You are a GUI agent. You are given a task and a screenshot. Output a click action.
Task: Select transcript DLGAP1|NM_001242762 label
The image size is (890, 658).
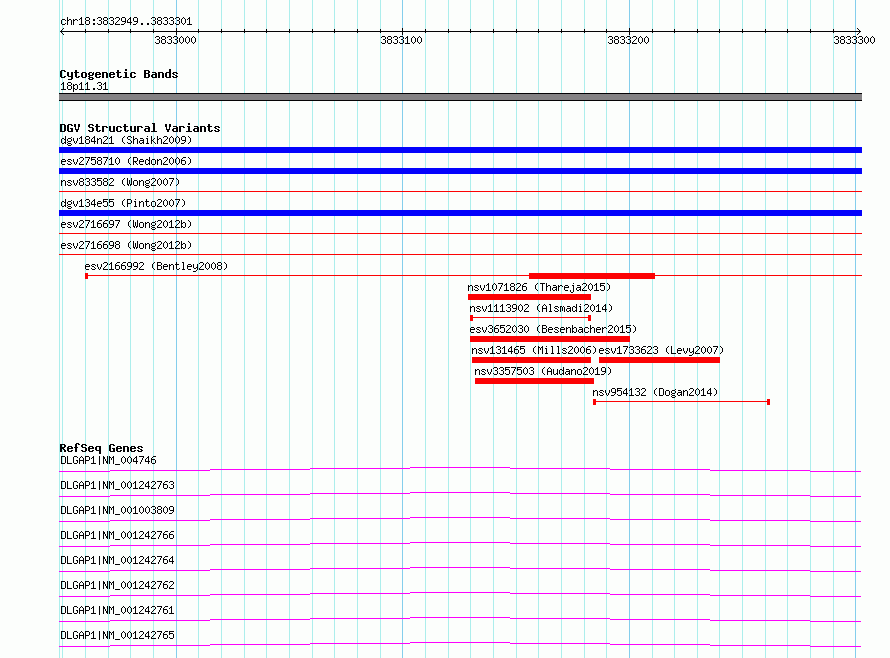point(117,585)
